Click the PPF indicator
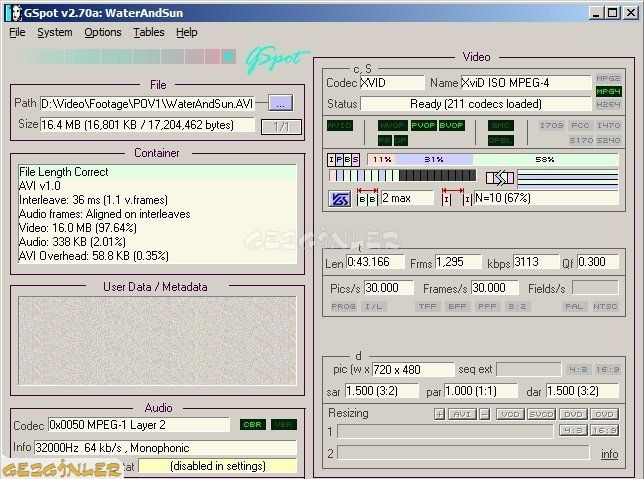The width and height of the screenshot is (644, 479). click(x=487, y=306)
